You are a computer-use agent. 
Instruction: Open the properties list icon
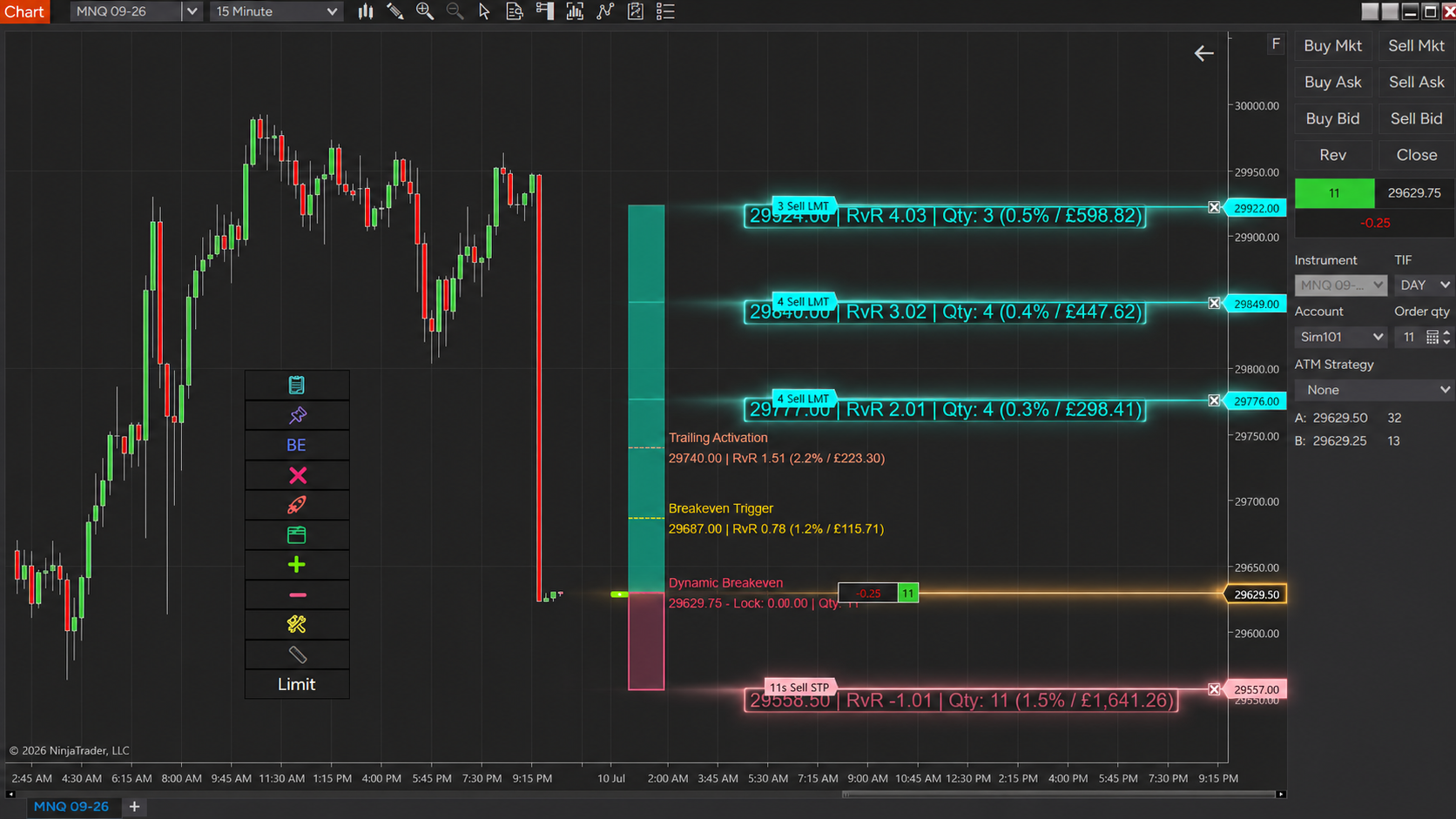(665, 11)
